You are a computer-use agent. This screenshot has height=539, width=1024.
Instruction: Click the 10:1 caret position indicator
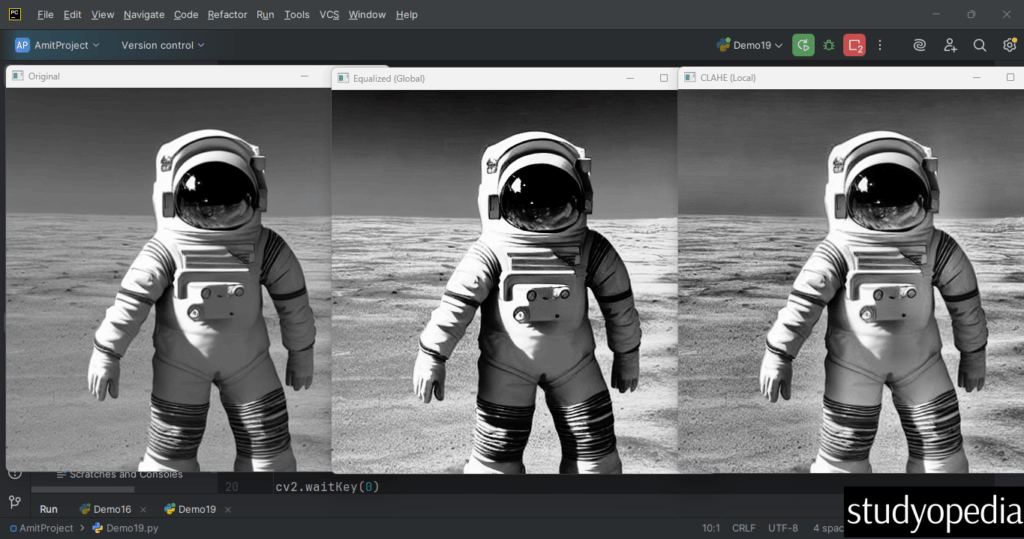(x=711, y=528)
